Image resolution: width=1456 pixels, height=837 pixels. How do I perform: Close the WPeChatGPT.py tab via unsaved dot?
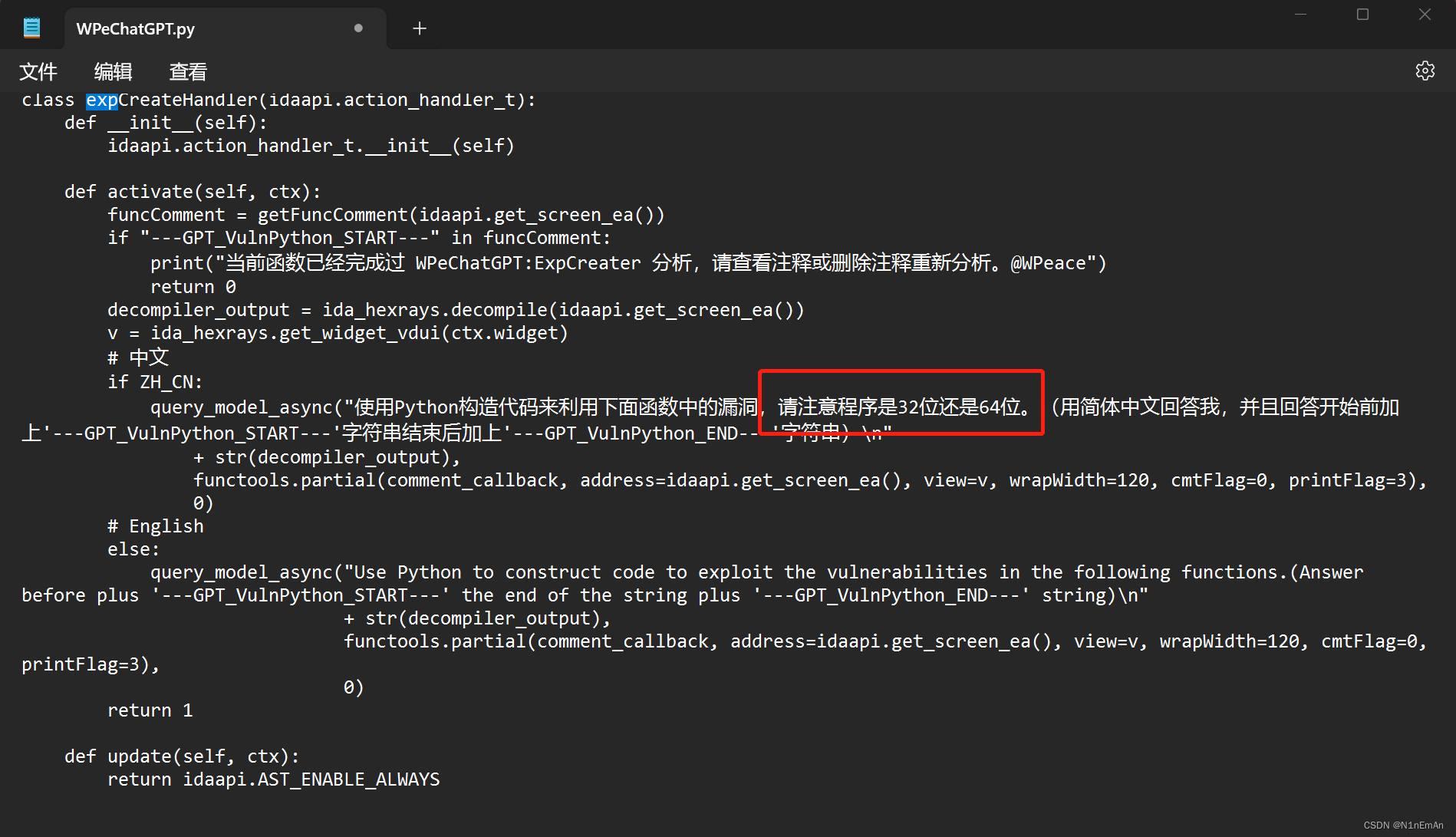(358, 28)
